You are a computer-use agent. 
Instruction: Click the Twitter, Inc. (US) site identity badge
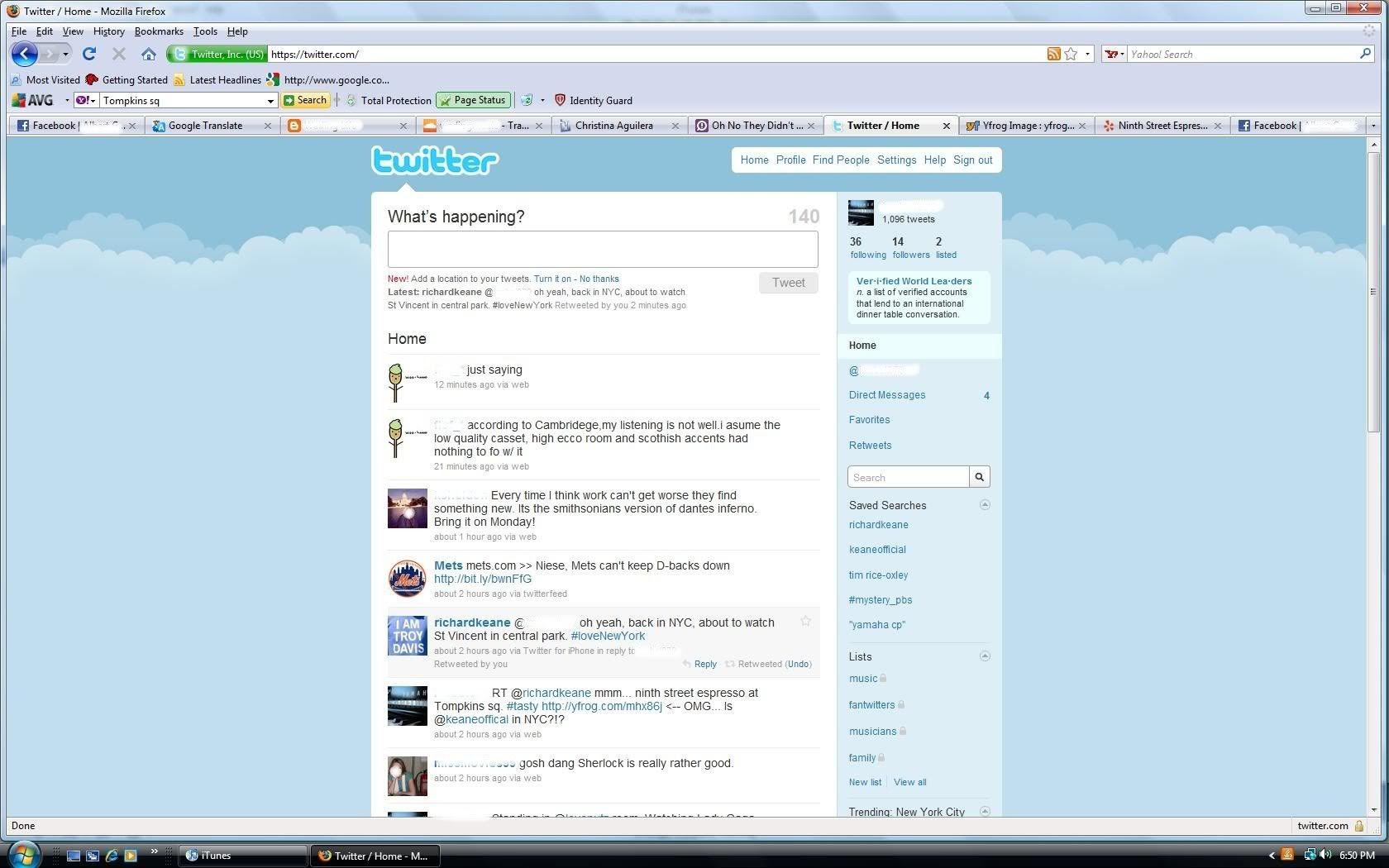pos(217,55)
